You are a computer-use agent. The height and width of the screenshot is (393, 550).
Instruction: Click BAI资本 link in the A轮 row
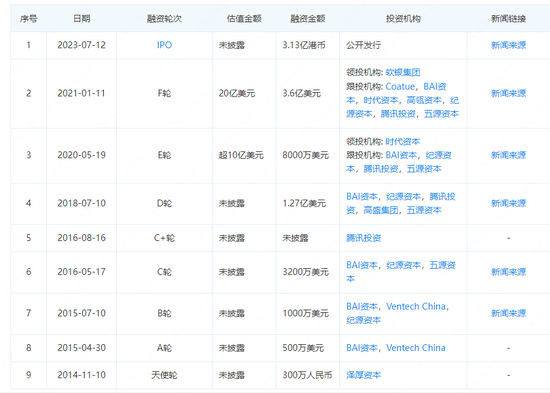tap(362, 348)
